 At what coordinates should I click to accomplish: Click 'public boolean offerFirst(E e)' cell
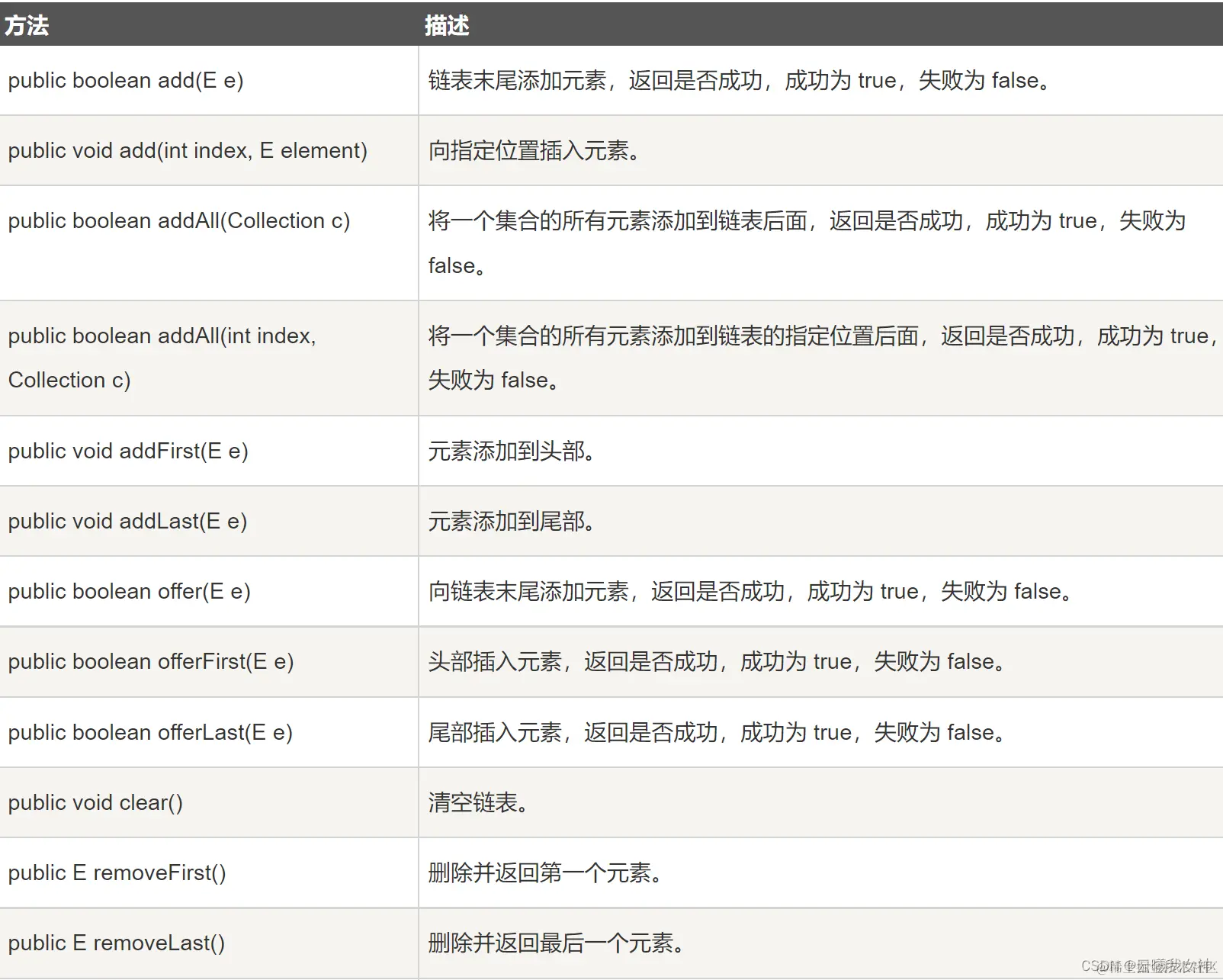click(151, 661)
